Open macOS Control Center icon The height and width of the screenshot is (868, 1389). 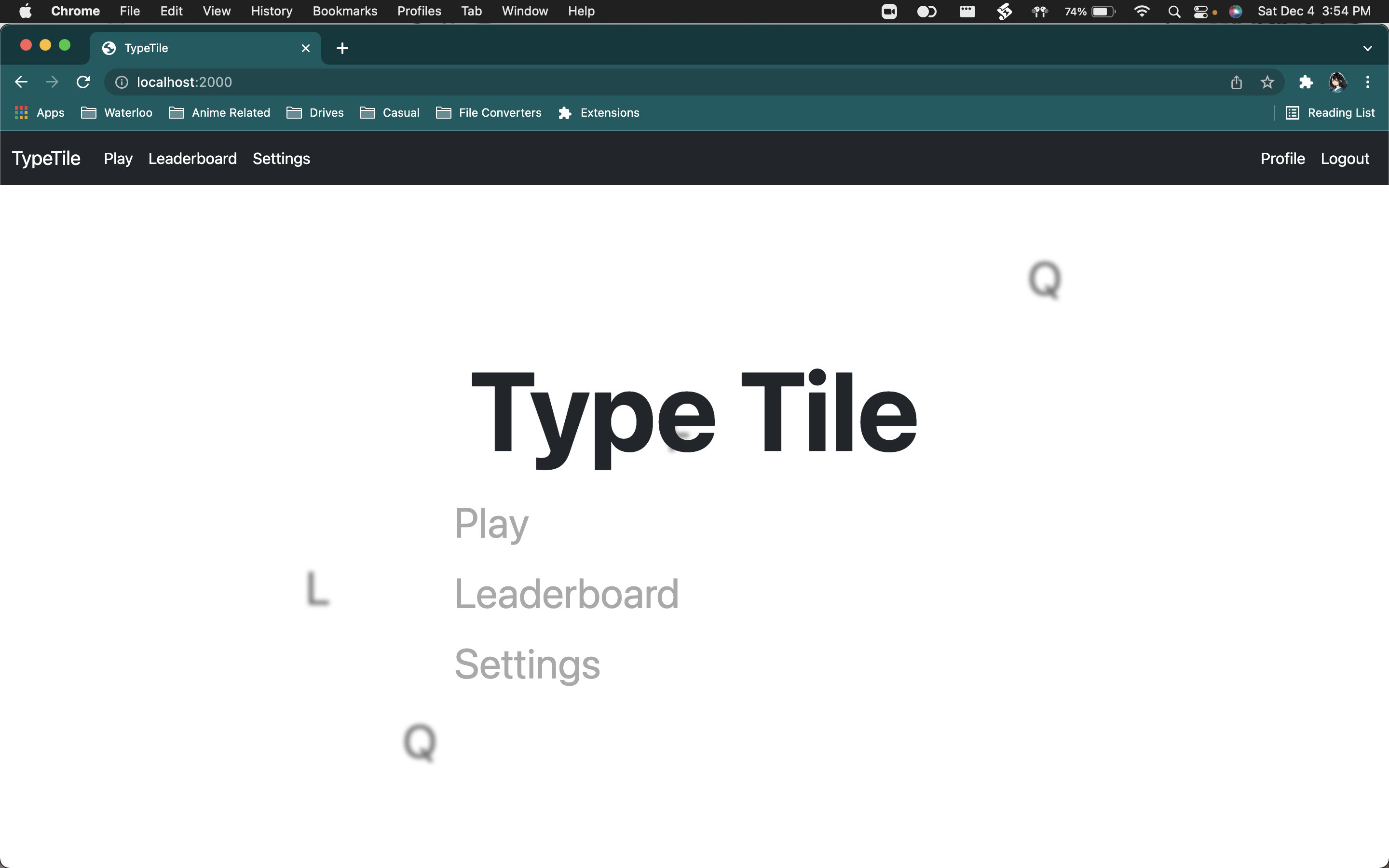1201,12
